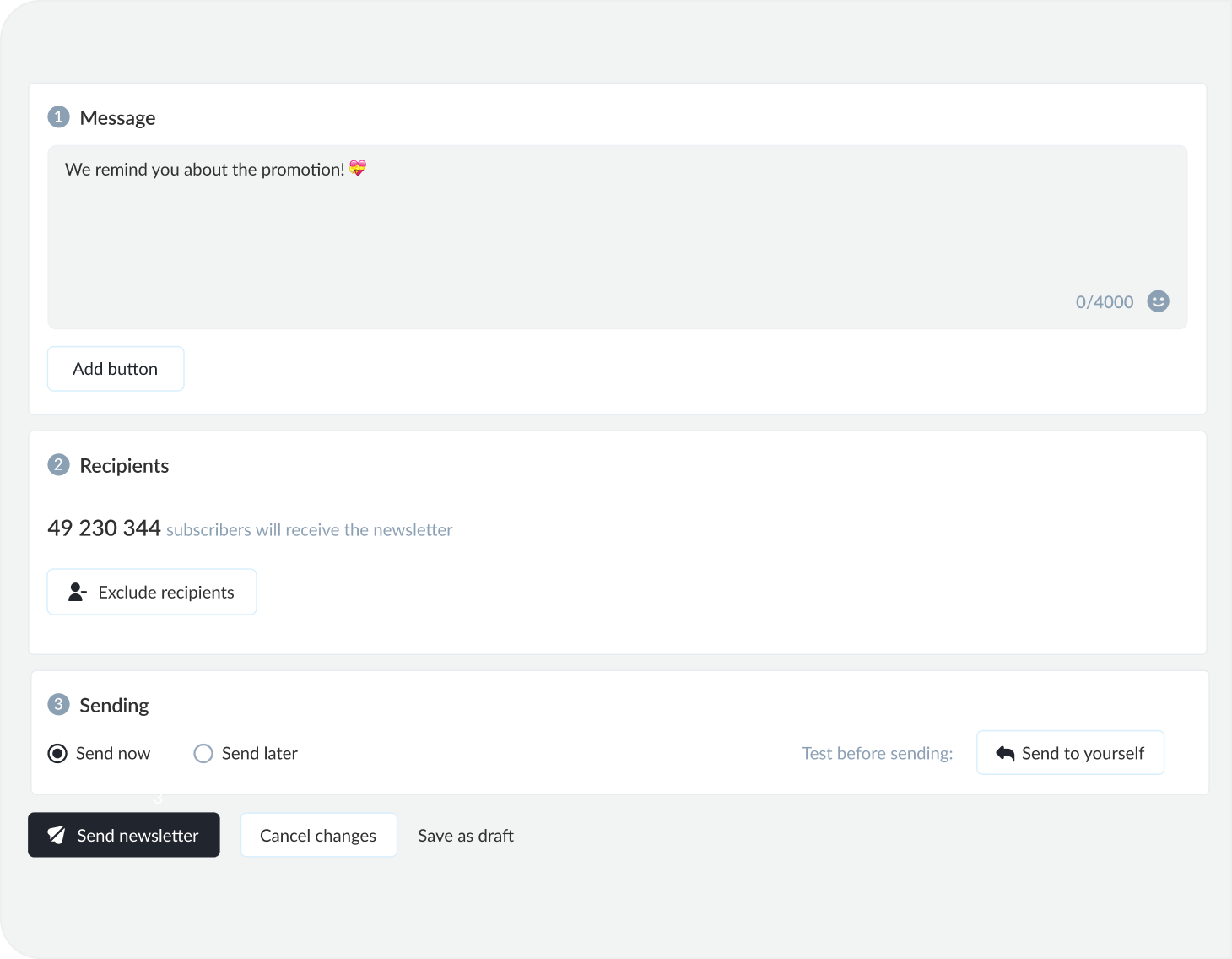Click the heart emoji in the message text
This screenshot has width=1232, height=959.
click(358, 169)
